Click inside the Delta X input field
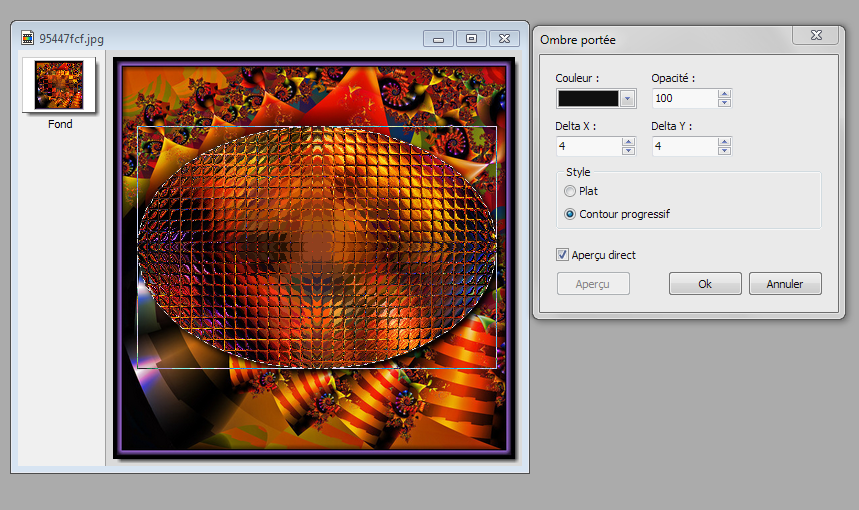 [x=588, y=146]
